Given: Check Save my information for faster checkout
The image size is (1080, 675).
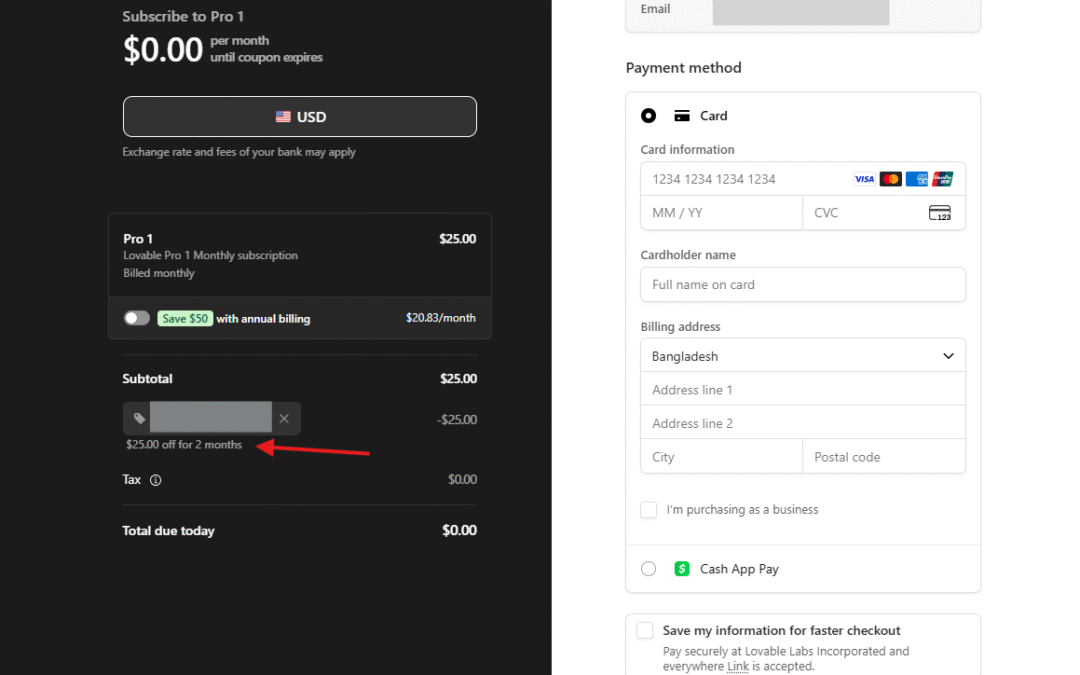Looking at the screenshot, I should (645, 631).
